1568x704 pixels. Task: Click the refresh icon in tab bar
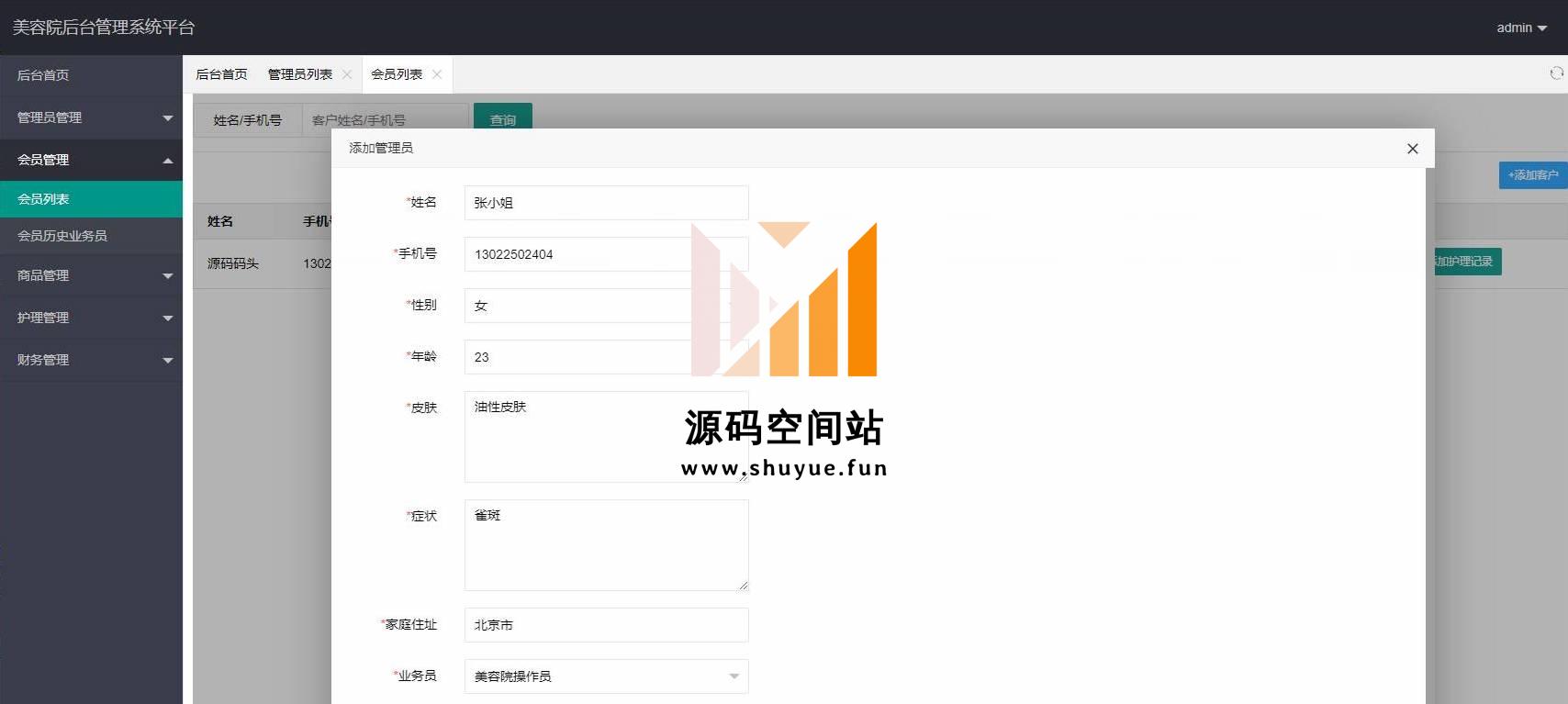[1556, 73]
